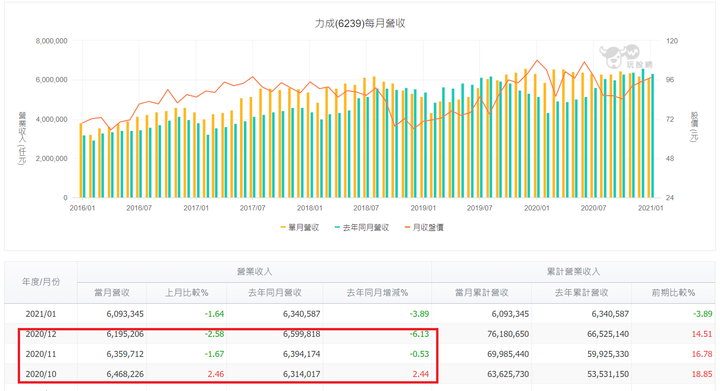Screen dimensions: 720x391
Task: Click the 年度/月份 column header
Action: [x=41, y=282]
